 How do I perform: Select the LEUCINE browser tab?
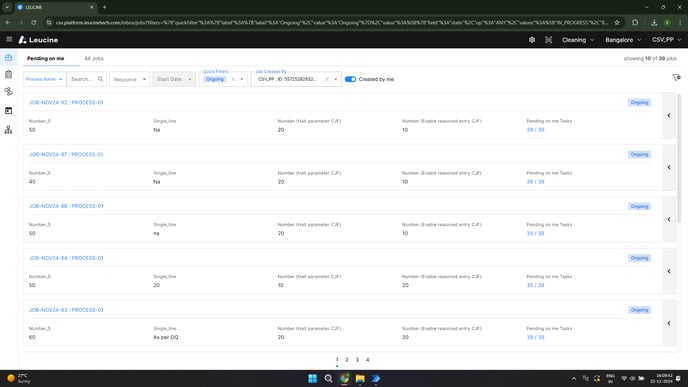tap(55, 7)
